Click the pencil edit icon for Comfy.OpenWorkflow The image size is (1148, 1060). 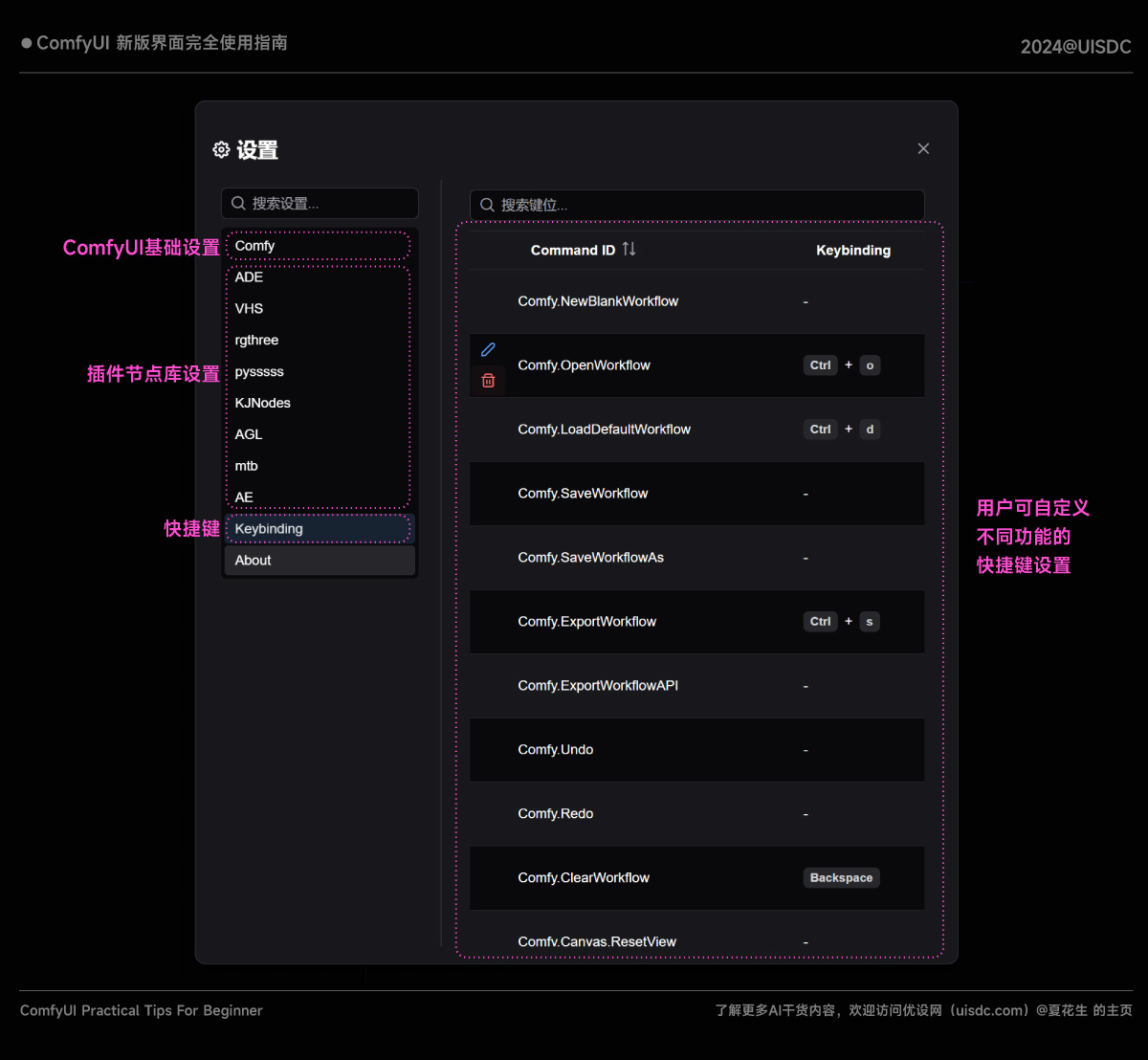[488, 350]
